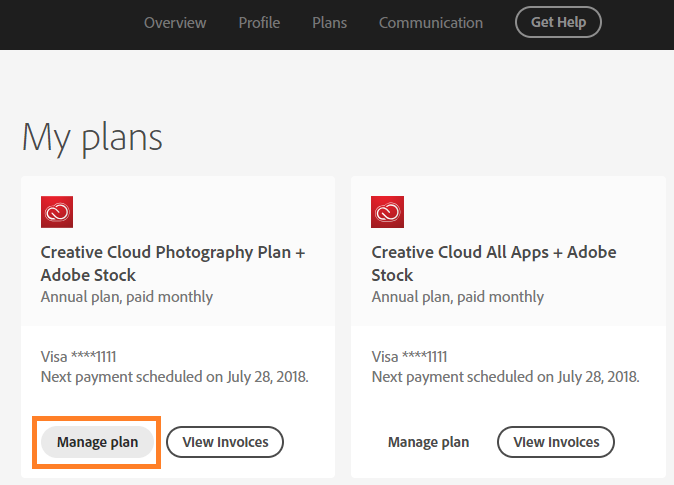Viewport: 674px width, 485px height.
Task: Go to the Communication tab
Action: tap(430, 22)
